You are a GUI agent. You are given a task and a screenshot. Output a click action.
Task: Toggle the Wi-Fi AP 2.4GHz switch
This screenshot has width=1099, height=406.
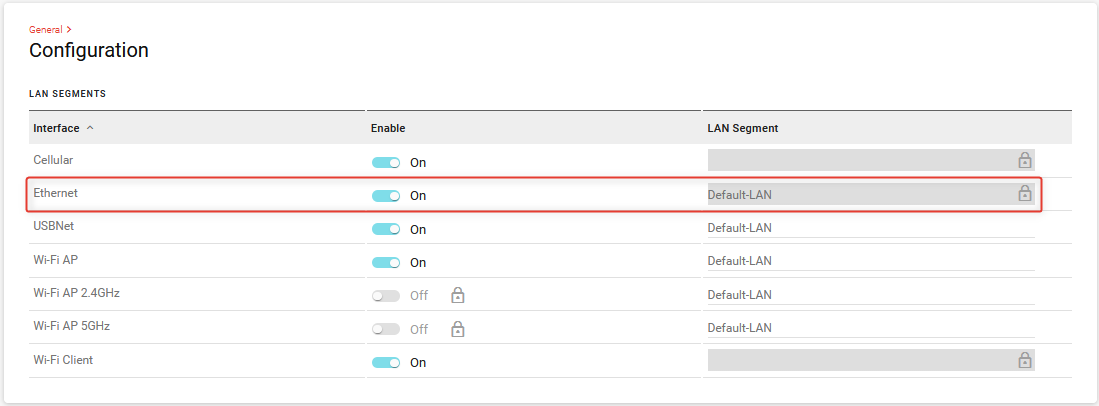(386, 296)
